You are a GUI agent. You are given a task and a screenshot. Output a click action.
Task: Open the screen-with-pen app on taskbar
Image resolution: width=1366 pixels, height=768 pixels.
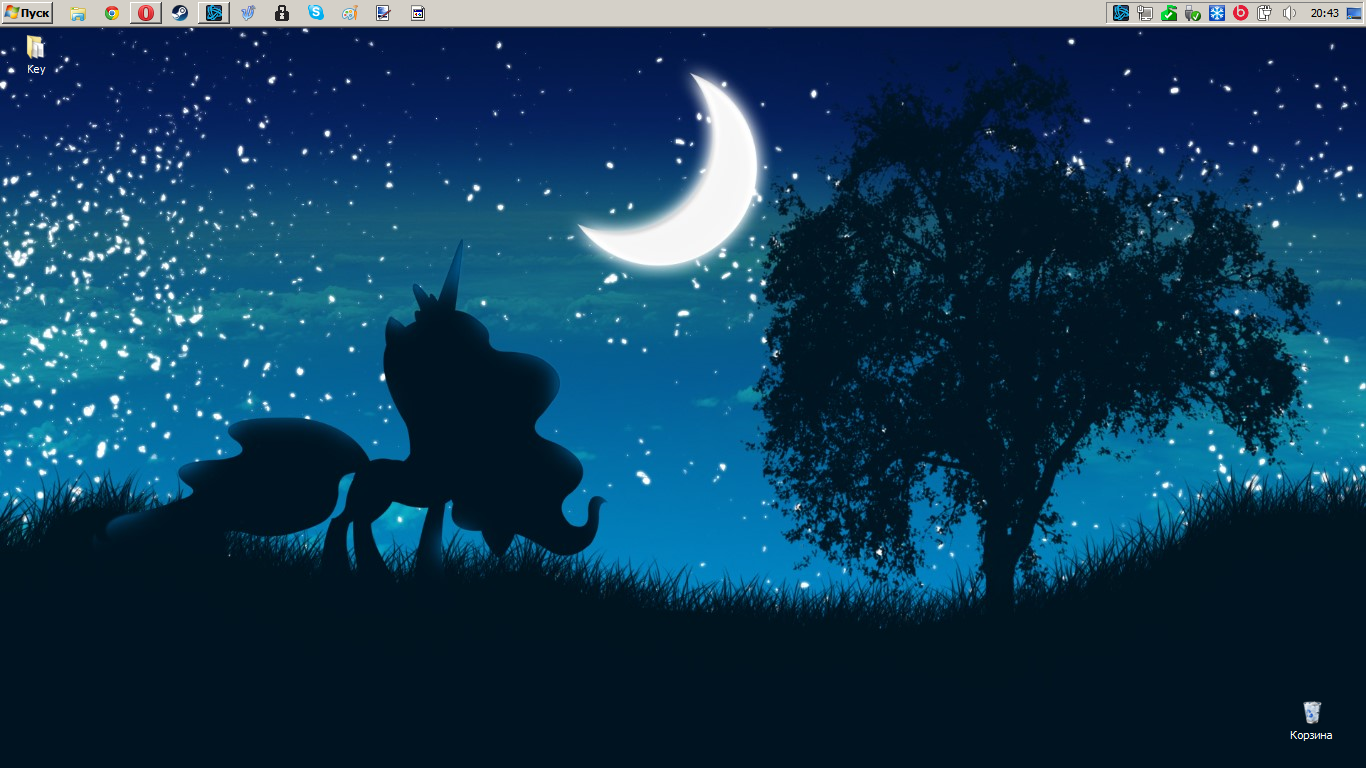pos(383,13)
